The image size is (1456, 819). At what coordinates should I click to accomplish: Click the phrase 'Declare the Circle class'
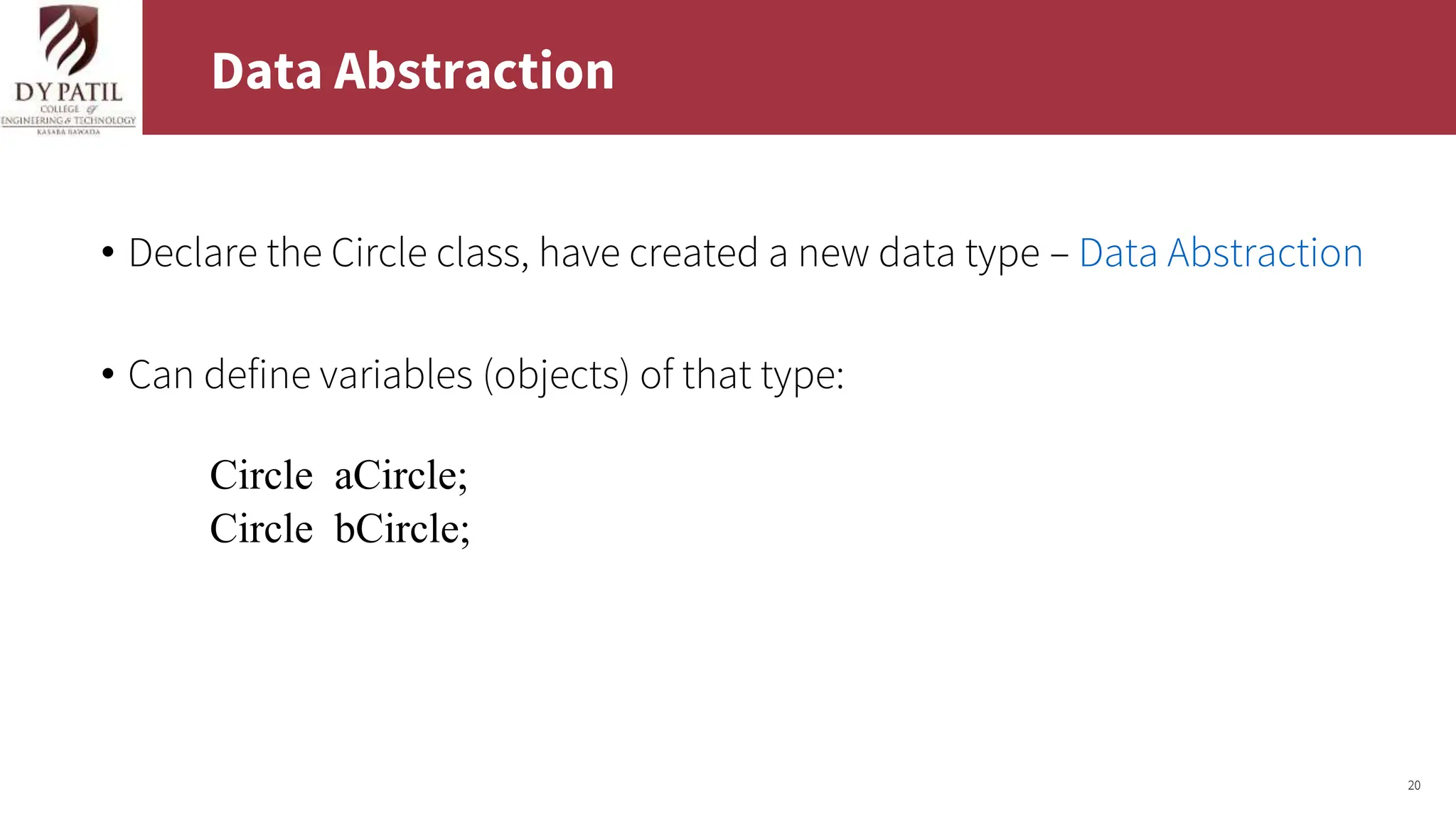tap(328, 253)
